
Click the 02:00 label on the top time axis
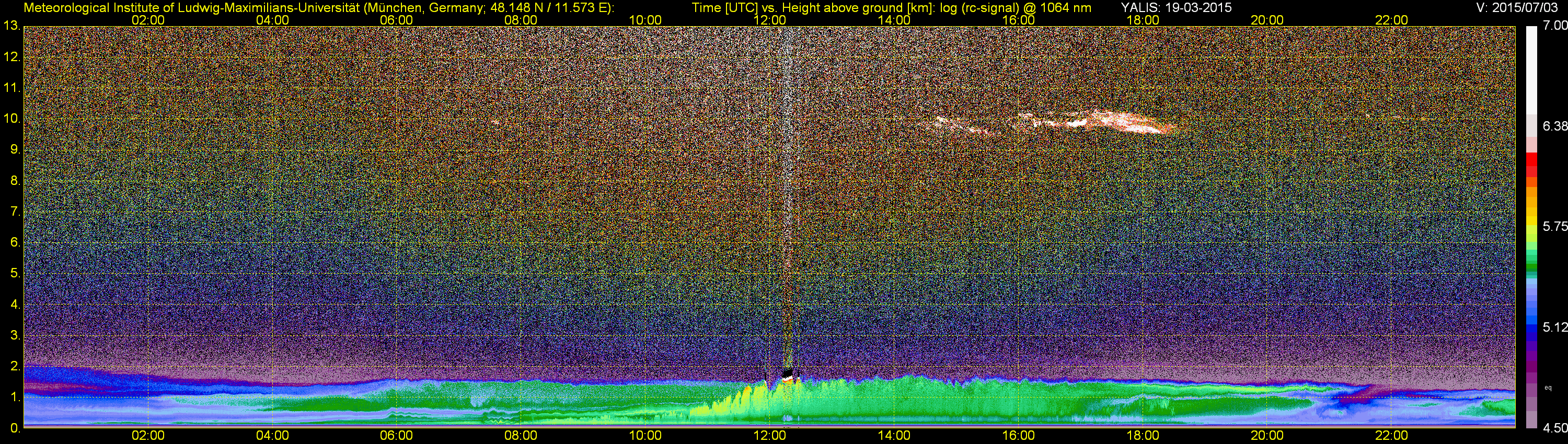[x=148, y=20]
